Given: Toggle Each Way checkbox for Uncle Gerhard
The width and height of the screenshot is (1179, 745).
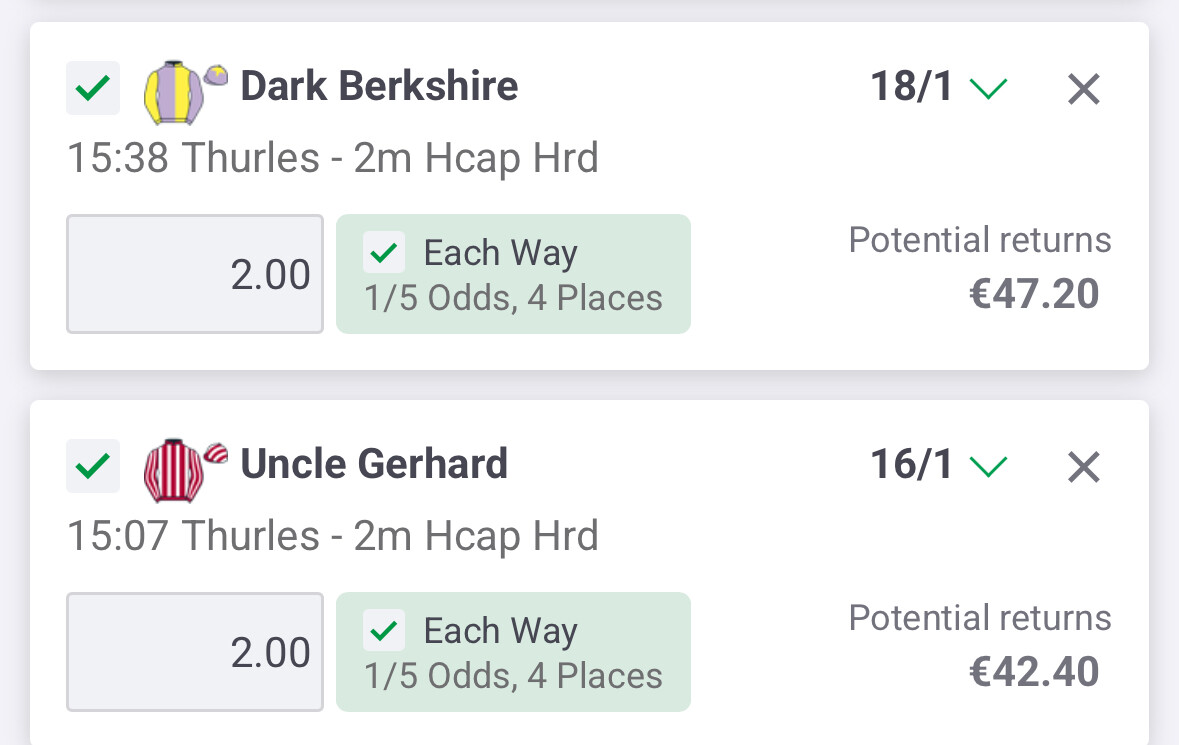Looking at the screenshot, I should click(x=385, y=632).
